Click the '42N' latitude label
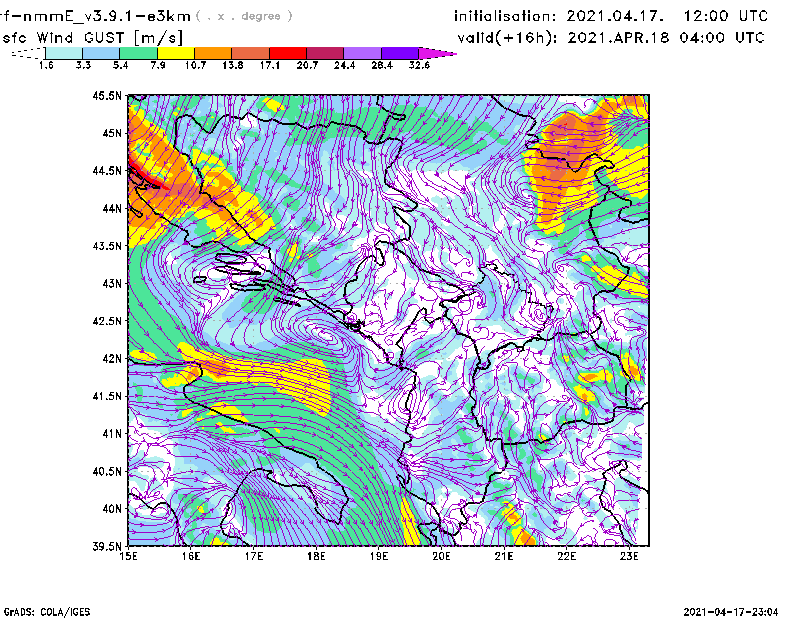The image size is (800, 618). coord(112,359)
